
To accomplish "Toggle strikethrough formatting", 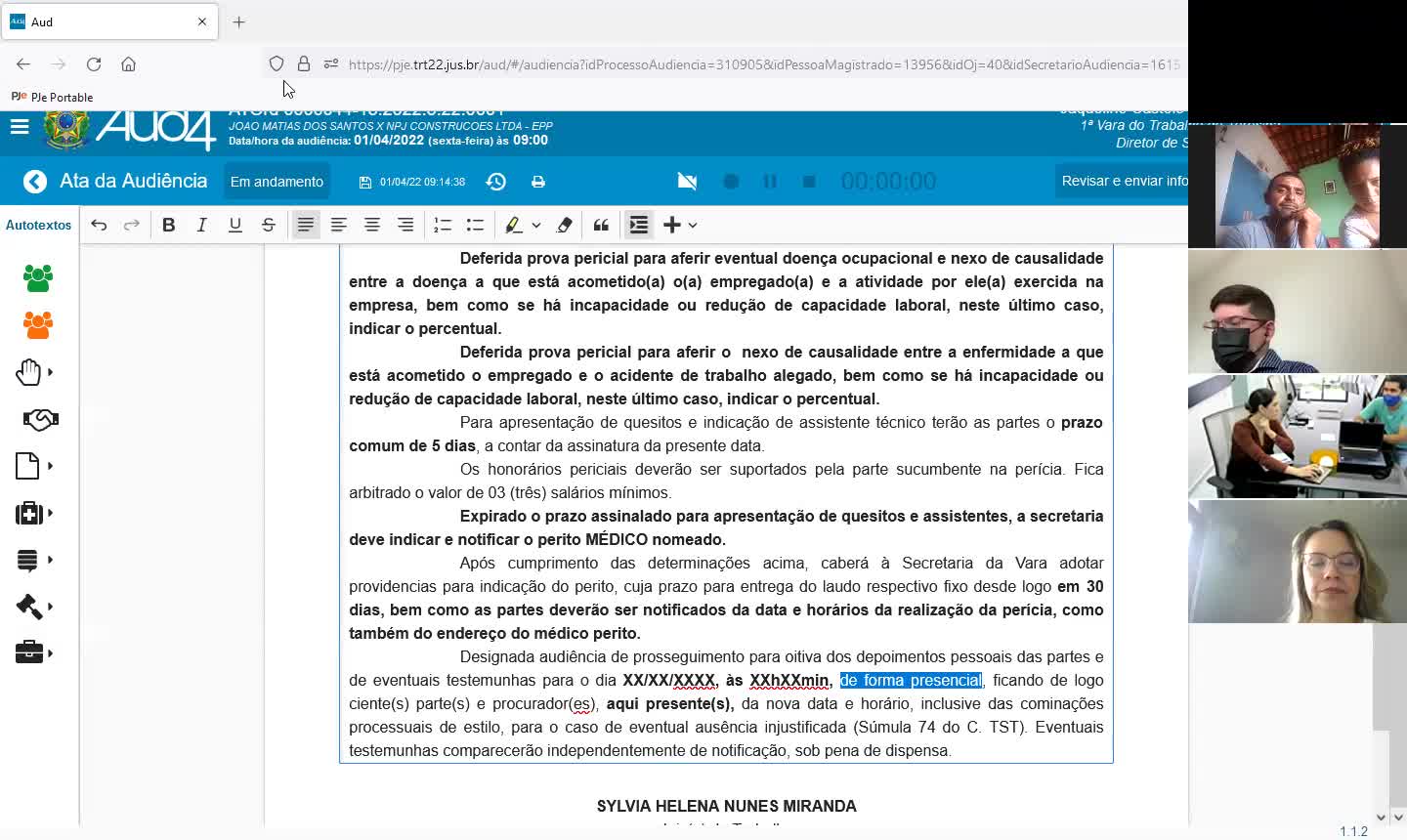I will [269, 225].
